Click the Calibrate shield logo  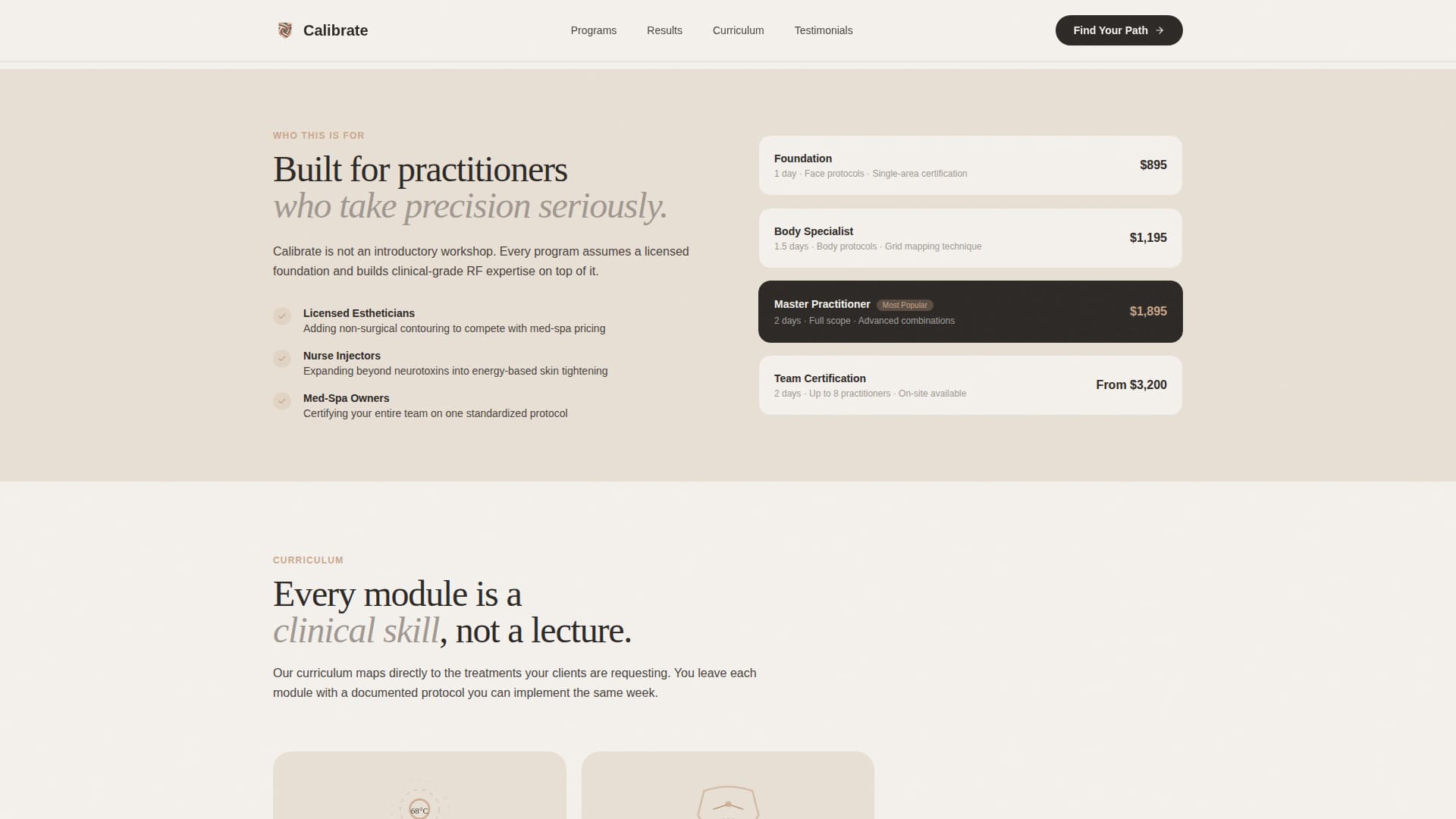click(284, 30)
